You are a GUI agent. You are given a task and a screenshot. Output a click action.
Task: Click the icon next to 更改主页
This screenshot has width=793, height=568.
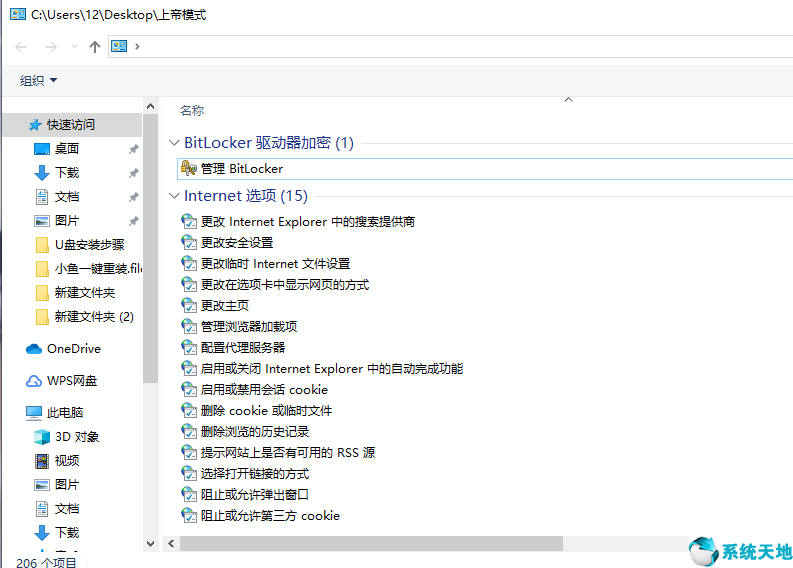point(189,305)
